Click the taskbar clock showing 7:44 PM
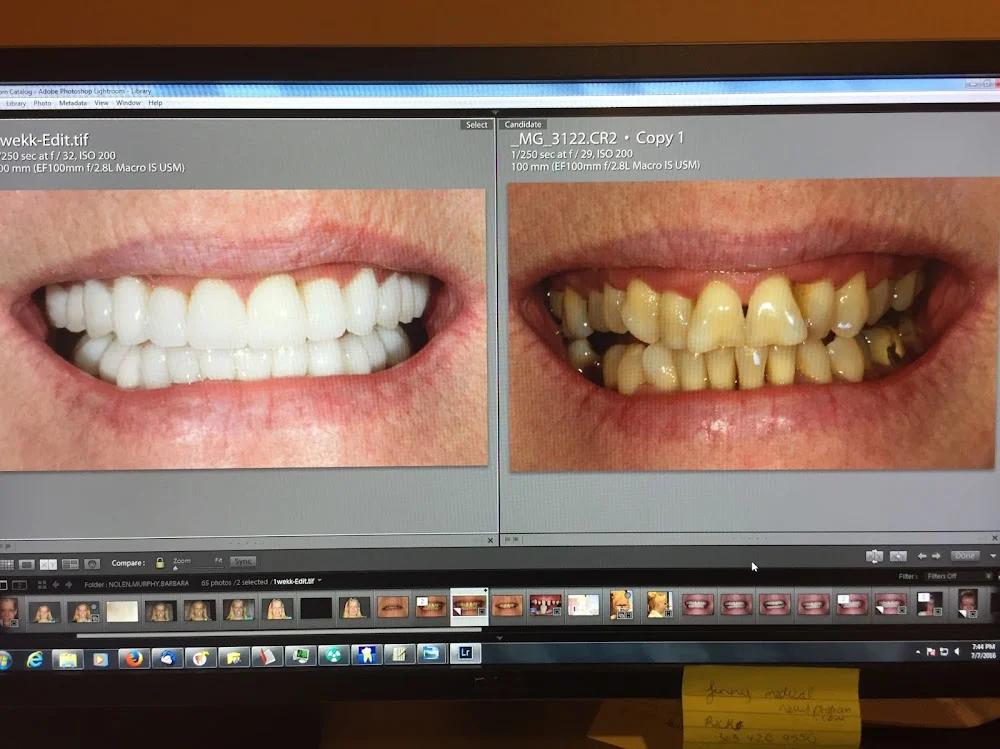Image resolution: width=1000 pixels, height=749 pixels. click(983, 651)
